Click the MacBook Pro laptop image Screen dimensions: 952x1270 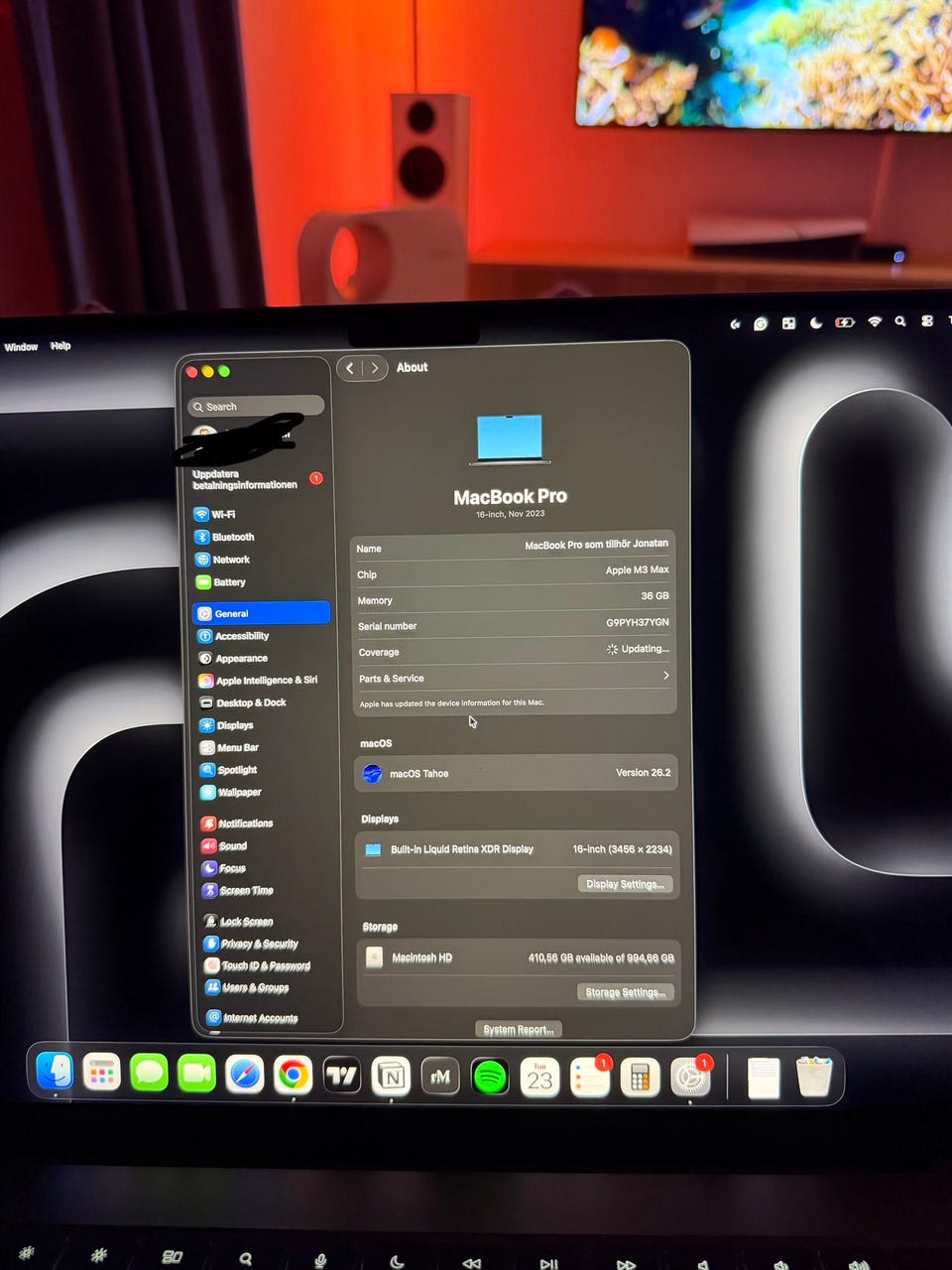tap(510, 440)
